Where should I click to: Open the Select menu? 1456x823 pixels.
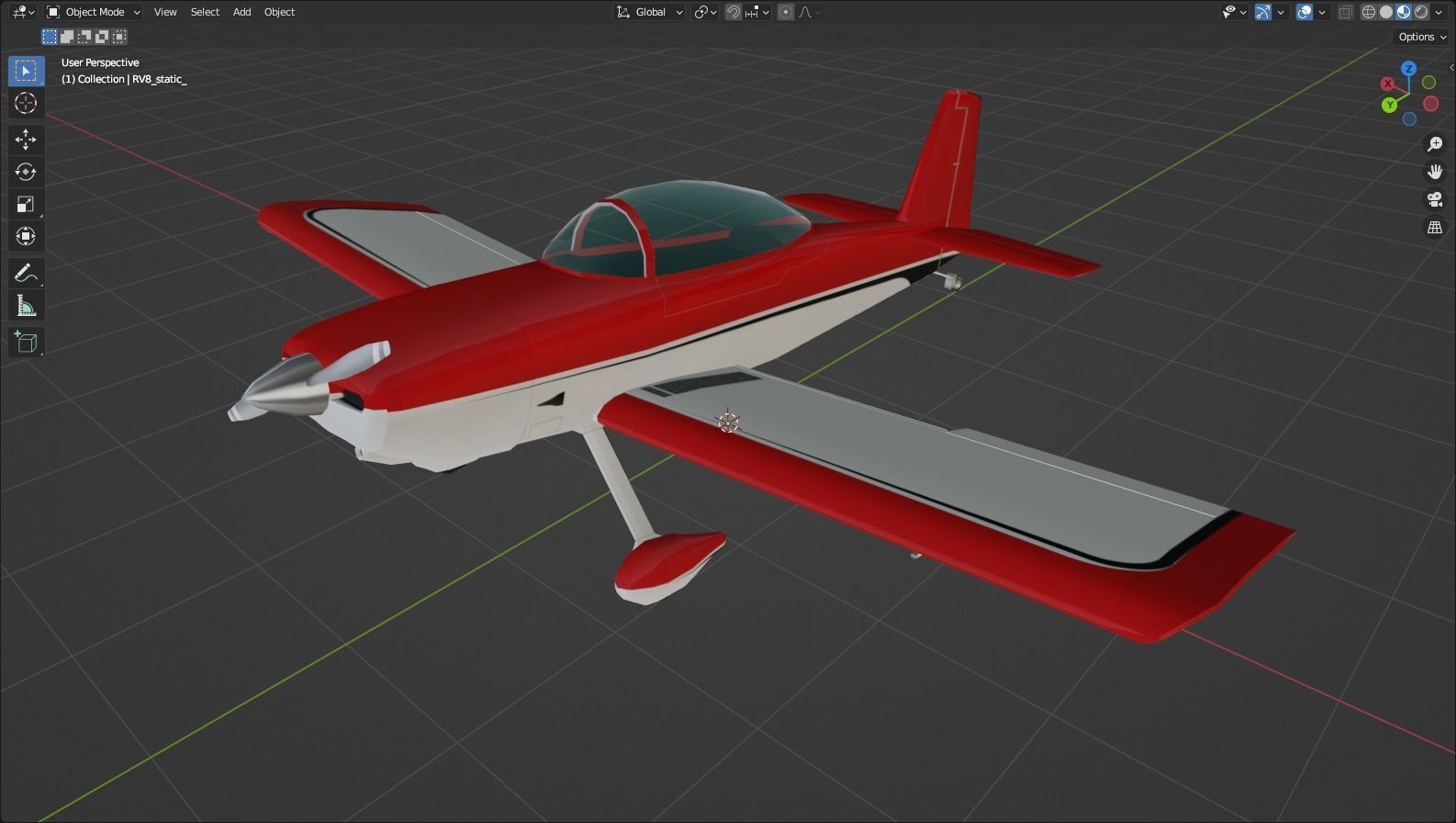(x=205, y=12)
